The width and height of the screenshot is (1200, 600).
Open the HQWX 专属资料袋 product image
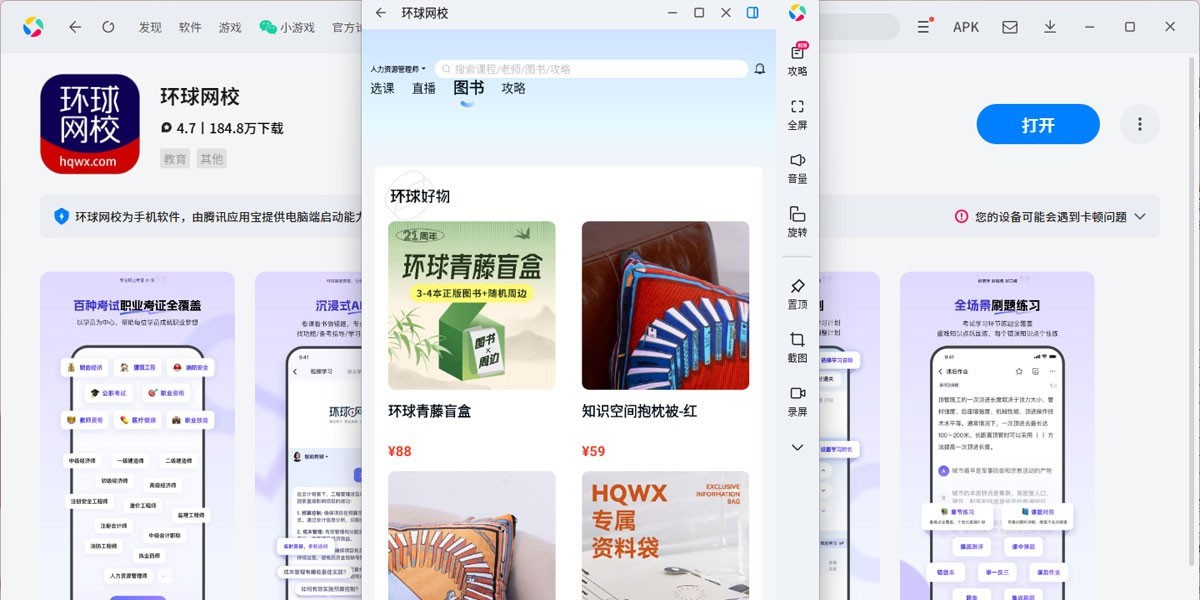point(665,535)
